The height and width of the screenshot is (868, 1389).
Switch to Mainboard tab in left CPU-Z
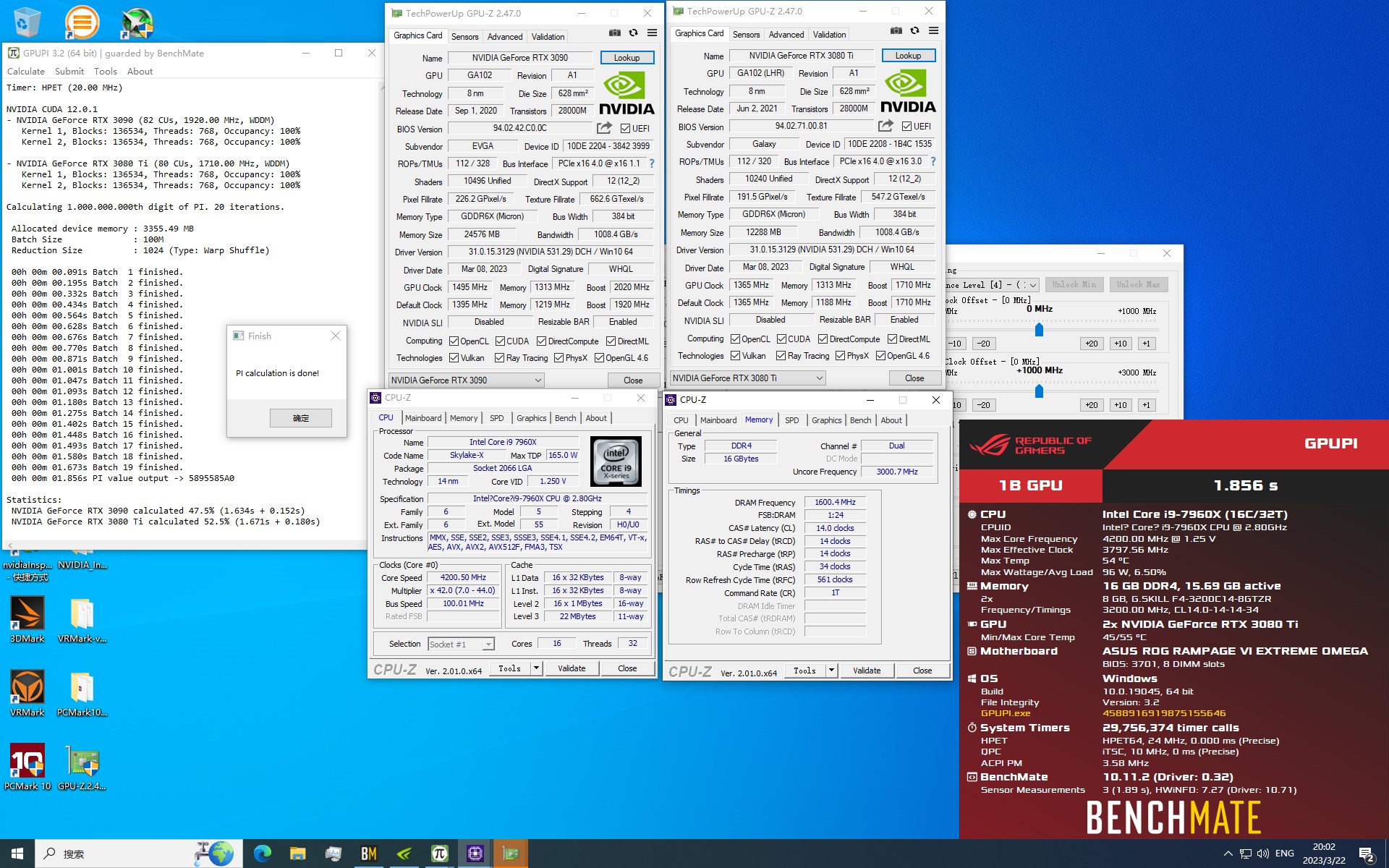(x=423, y=418)
